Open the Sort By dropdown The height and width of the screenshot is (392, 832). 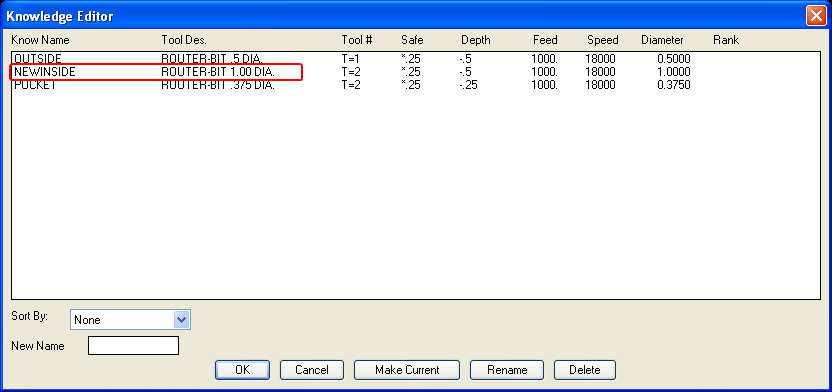130,320
